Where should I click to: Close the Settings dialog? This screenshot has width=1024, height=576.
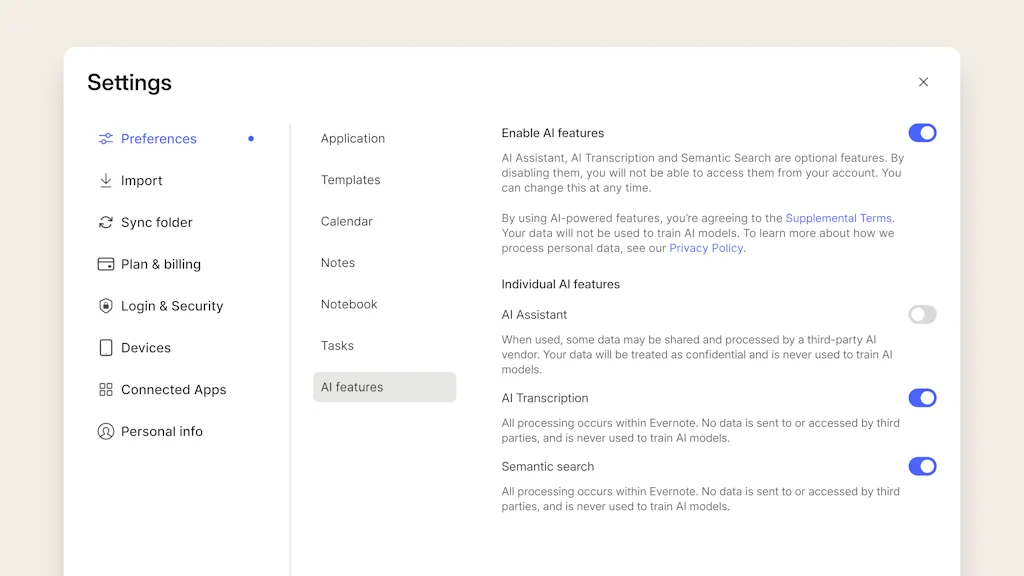click(x=923, y=82)
